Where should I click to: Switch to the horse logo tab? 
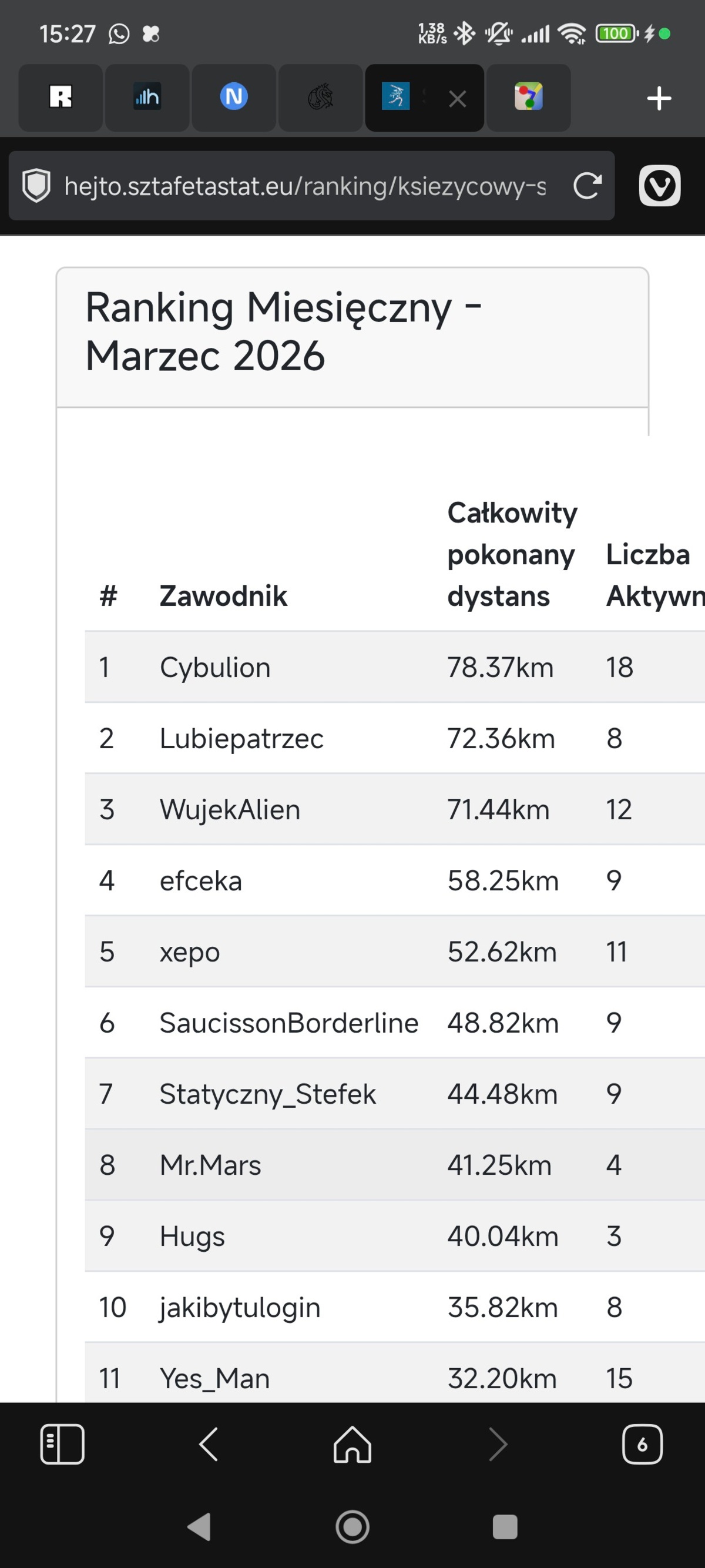(x=321, y=98)
